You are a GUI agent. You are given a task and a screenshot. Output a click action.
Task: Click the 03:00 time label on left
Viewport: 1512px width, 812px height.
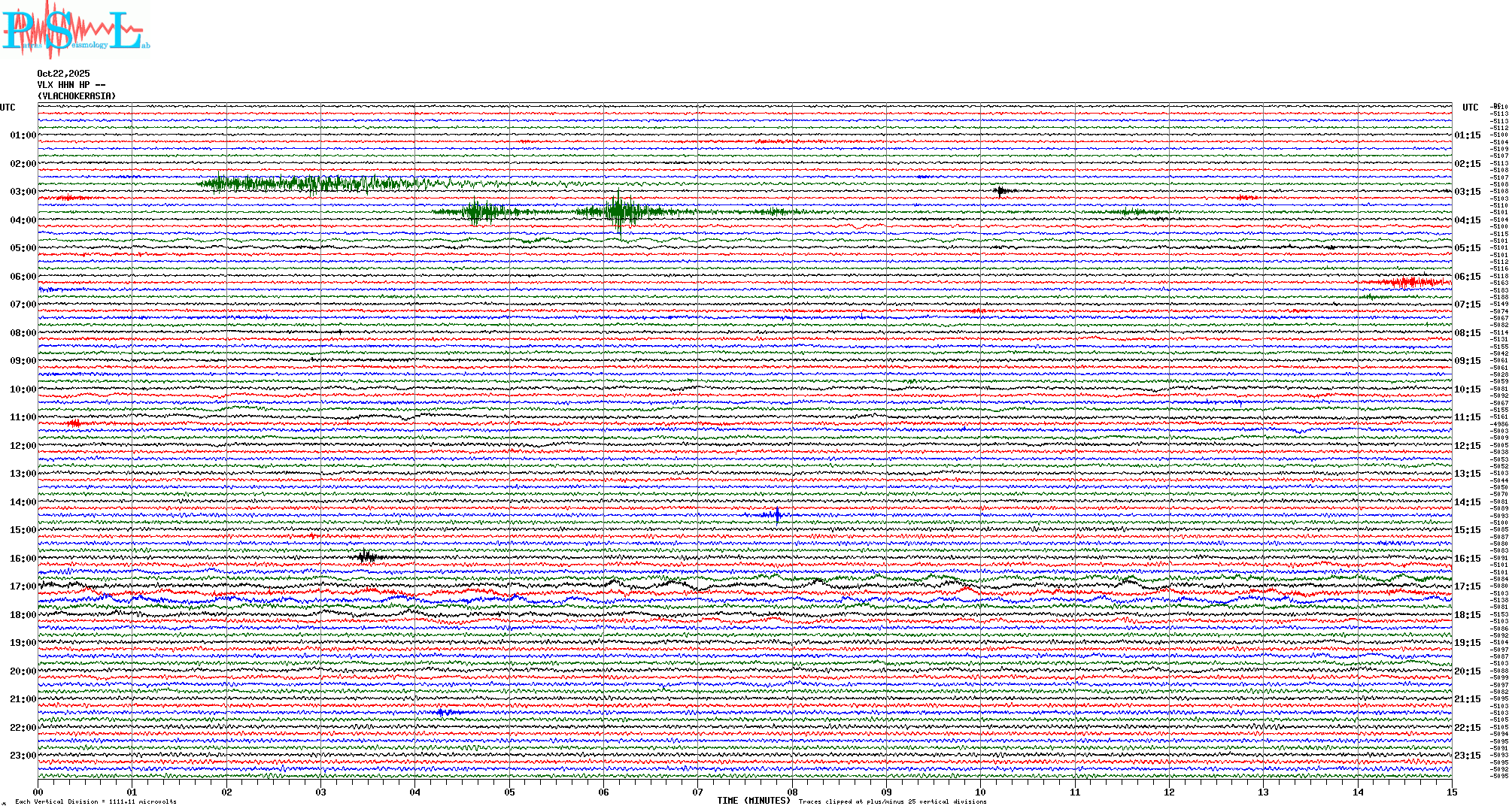[23, 192]
